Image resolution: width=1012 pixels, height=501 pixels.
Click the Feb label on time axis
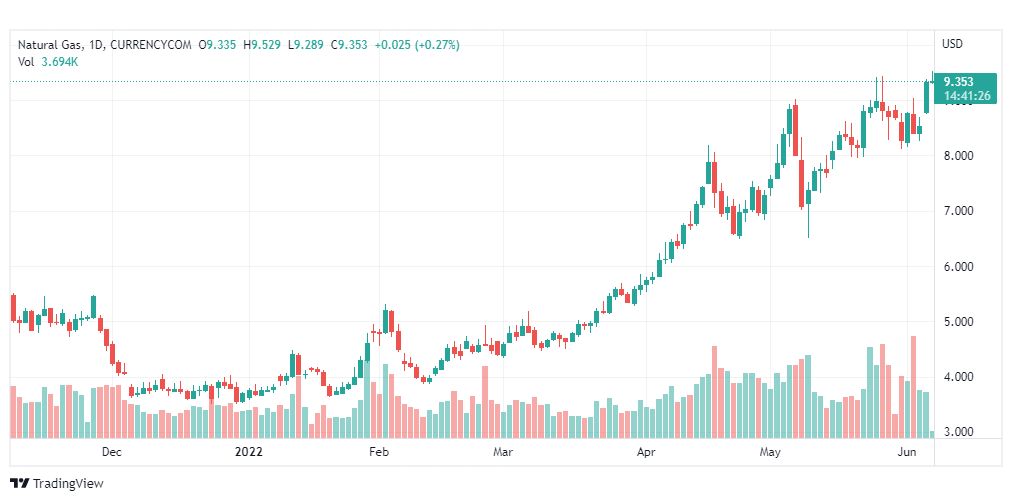click(378, 453)
